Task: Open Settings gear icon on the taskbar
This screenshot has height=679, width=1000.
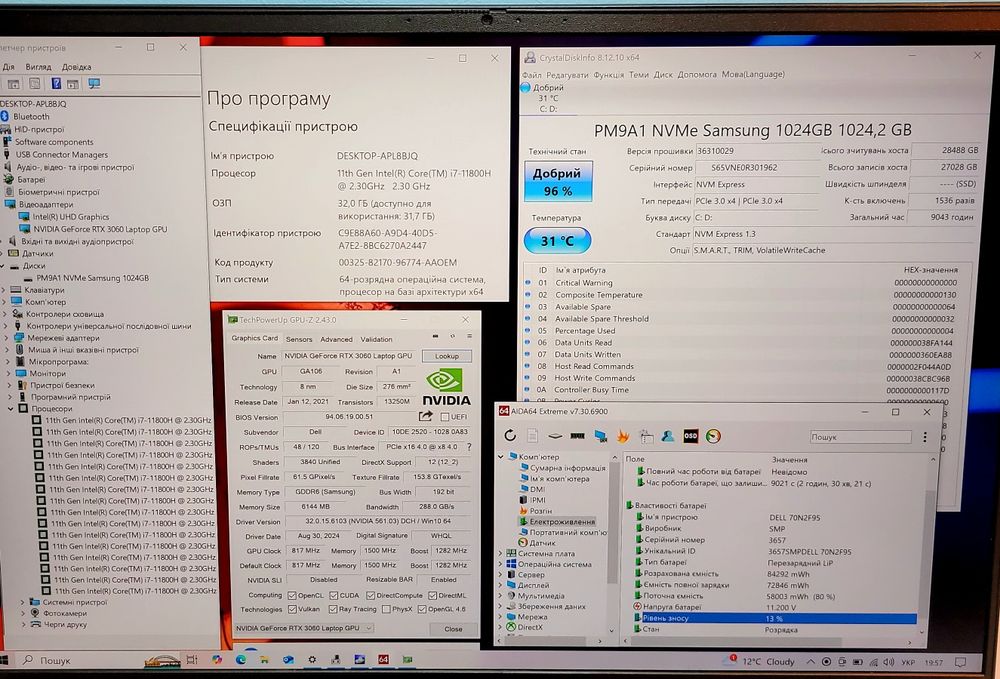Action: (x=312, y=659)
